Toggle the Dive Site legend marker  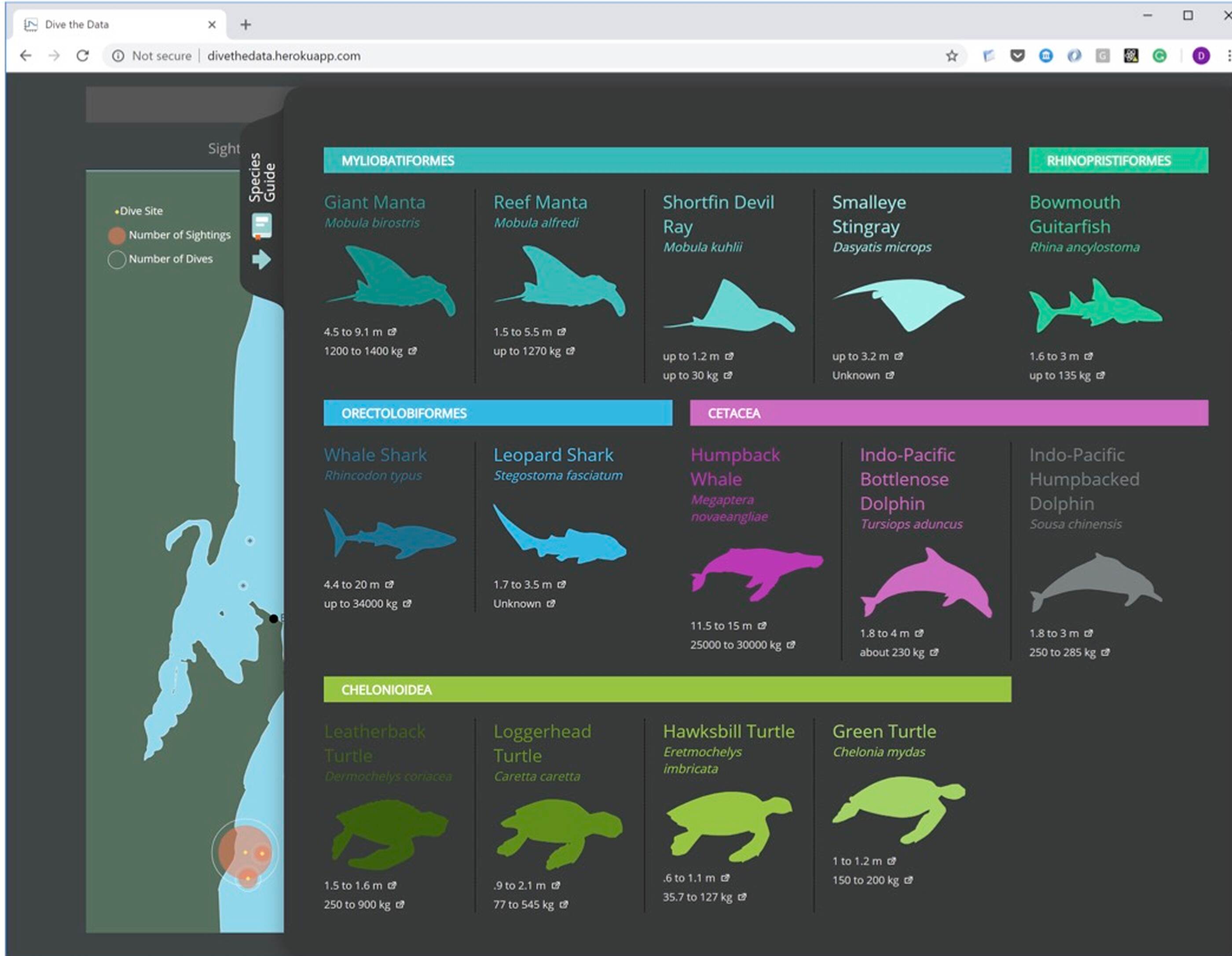point(117,212)
